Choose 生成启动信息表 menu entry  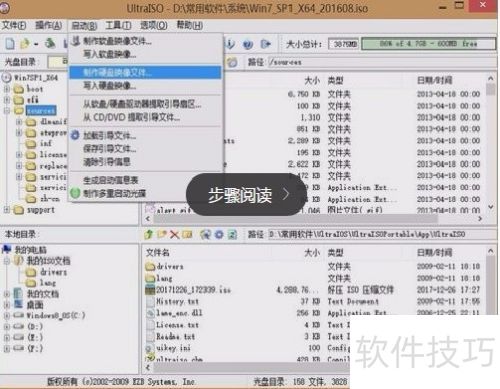tap(145, 180)
